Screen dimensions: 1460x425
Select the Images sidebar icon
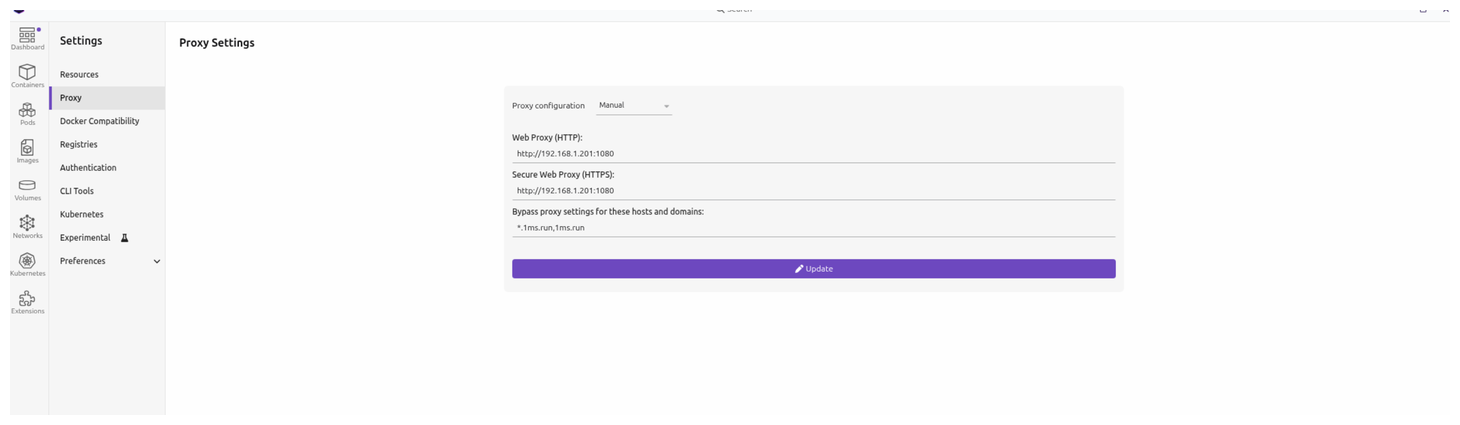(x=27, y=150)
